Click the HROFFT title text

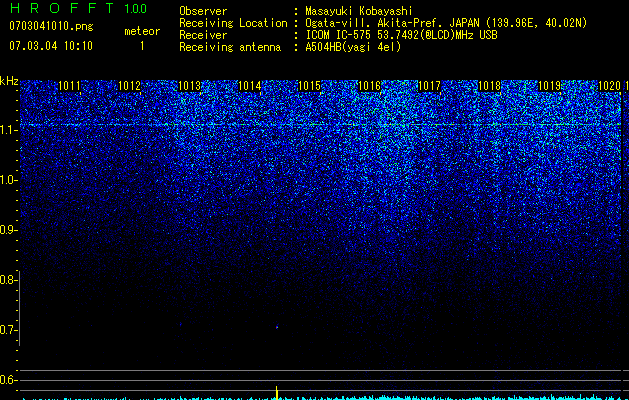pos(62,8)
